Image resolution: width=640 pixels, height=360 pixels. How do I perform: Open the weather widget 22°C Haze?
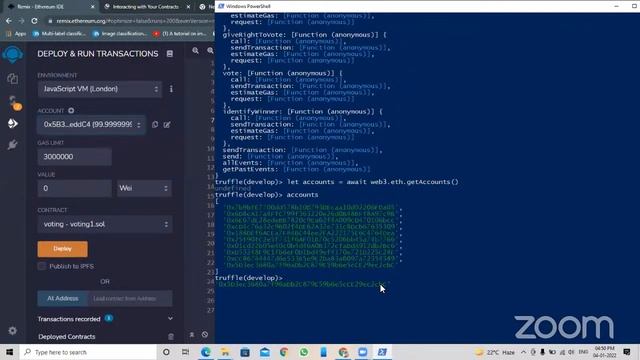tap(495, 352)
